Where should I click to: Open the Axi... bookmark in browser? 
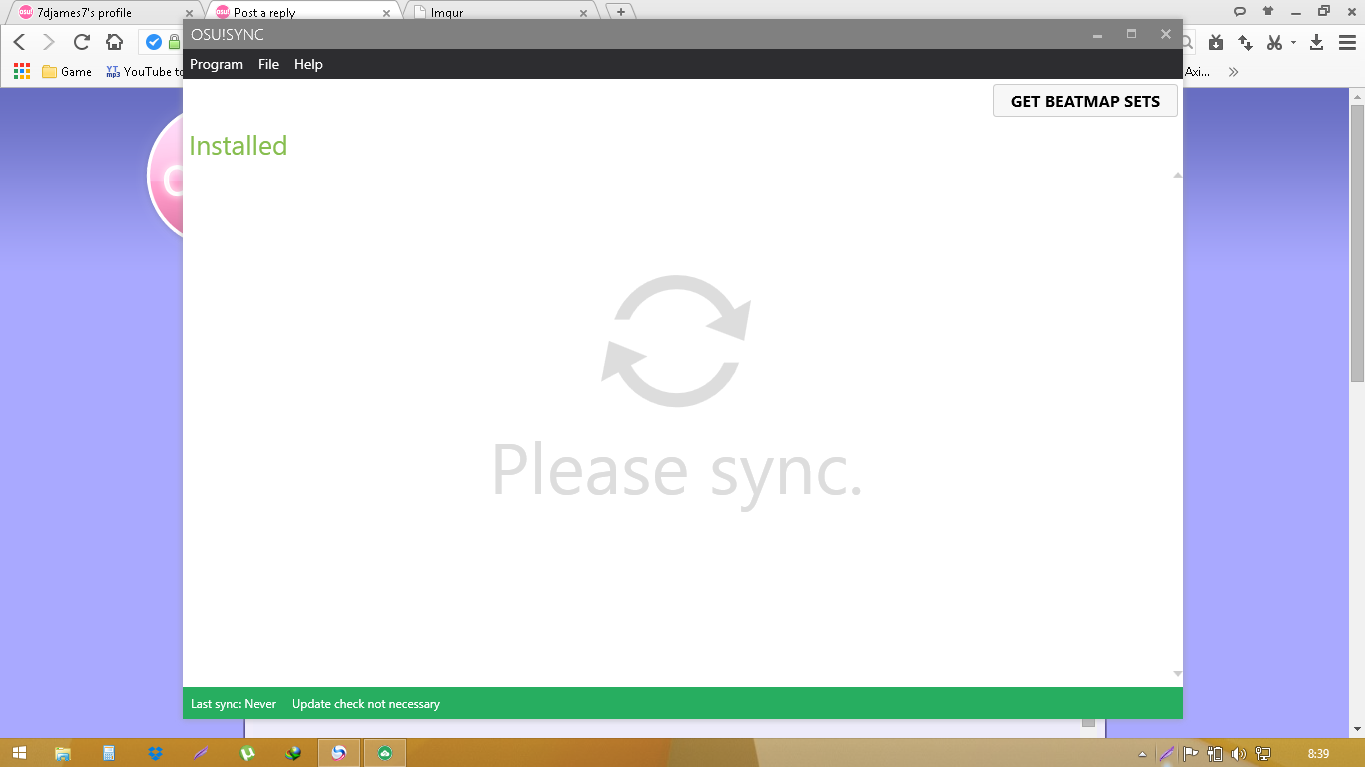pos(1198,71)
